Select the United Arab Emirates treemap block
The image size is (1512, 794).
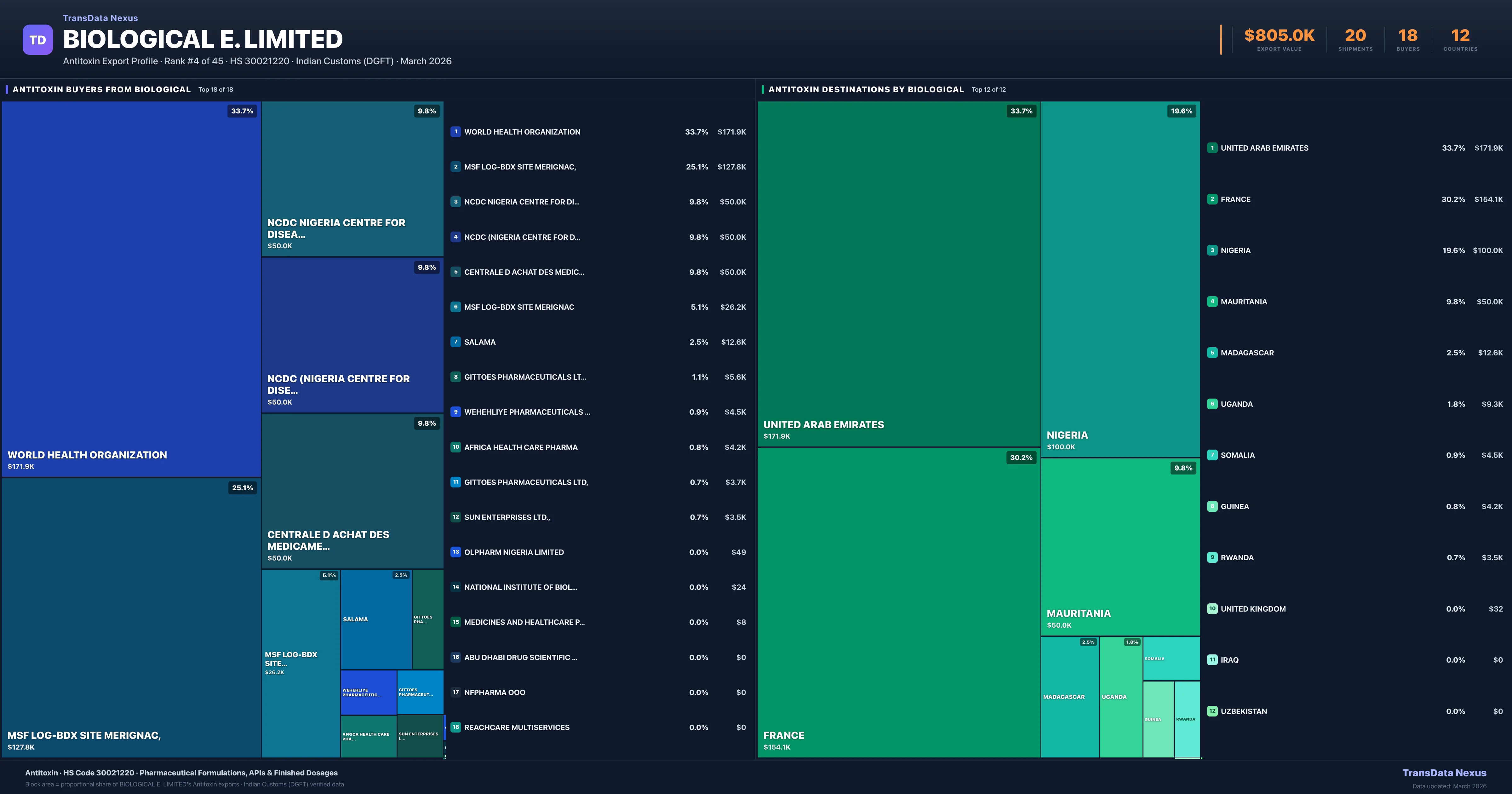pos(898,273)
